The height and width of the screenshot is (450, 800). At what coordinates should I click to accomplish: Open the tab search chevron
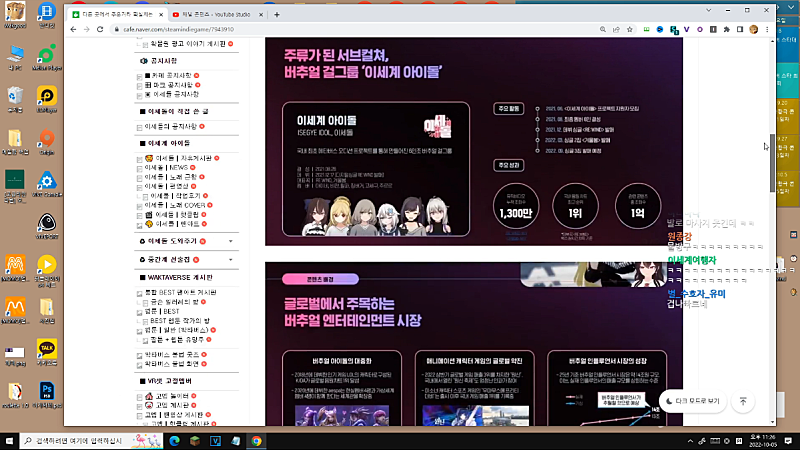click(709, 10)
